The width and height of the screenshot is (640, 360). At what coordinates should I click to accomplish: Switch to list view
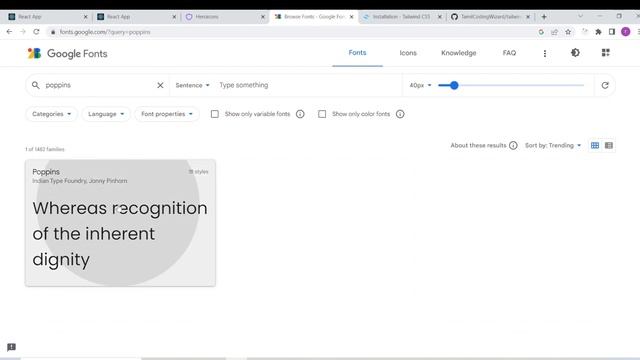coord(609,146)
